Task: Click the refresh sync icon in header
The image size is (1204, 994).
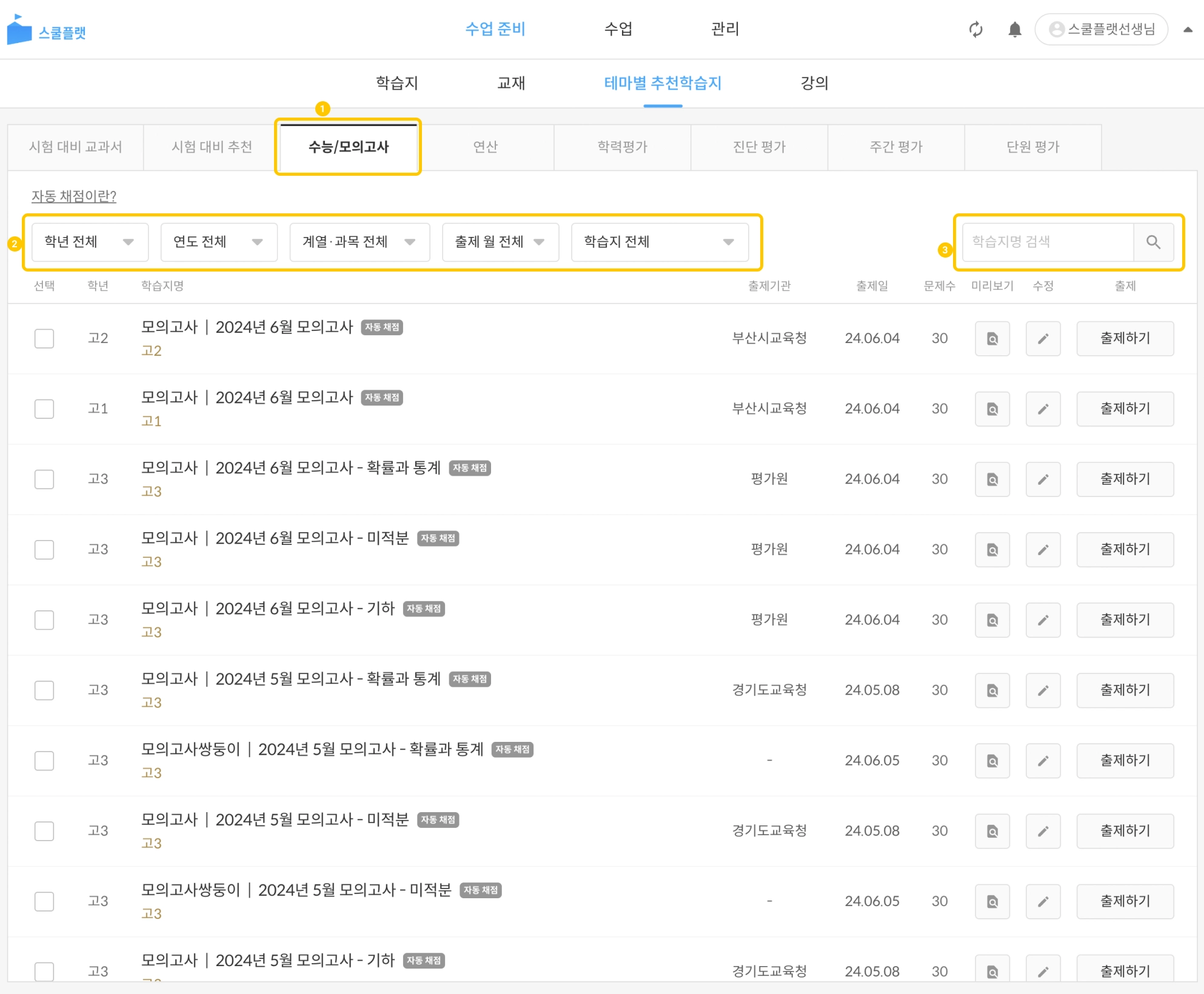Action: [x=975, y=29]
